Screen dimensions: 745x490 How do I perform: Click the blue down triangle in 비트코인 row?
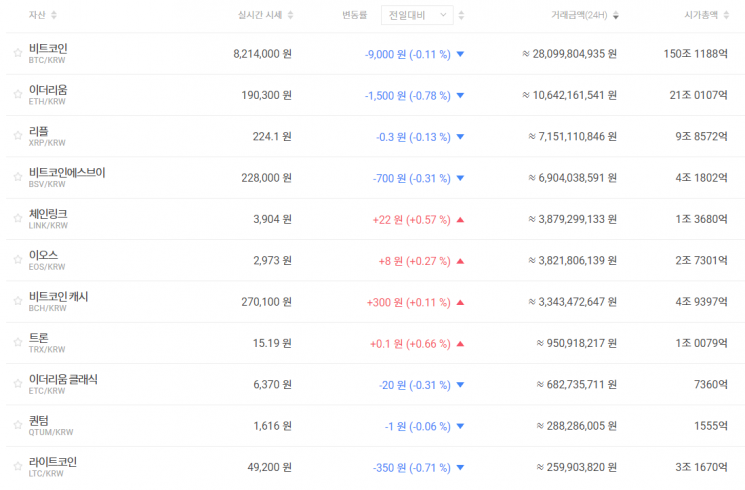coord(460,54)
